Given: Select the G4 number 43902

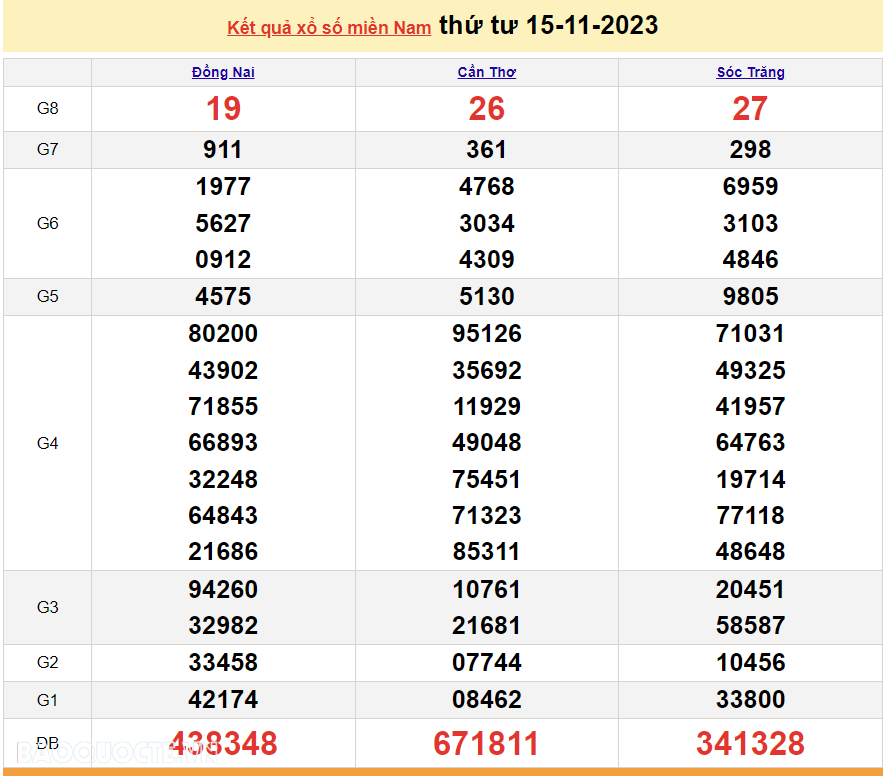Looking at the screenshot, I should pos(223,370).
